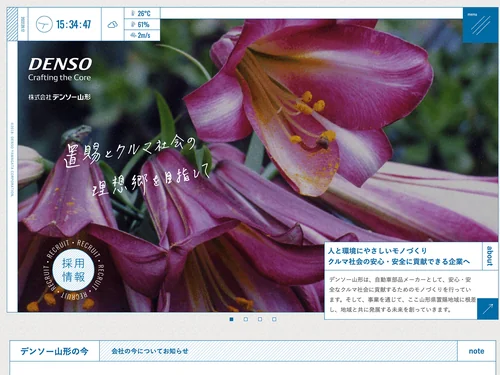Image resolution: width=500 pixels, height=375 pixels.
Task: Click the thermometer icon next to 26°C
Action: point(133,13)
